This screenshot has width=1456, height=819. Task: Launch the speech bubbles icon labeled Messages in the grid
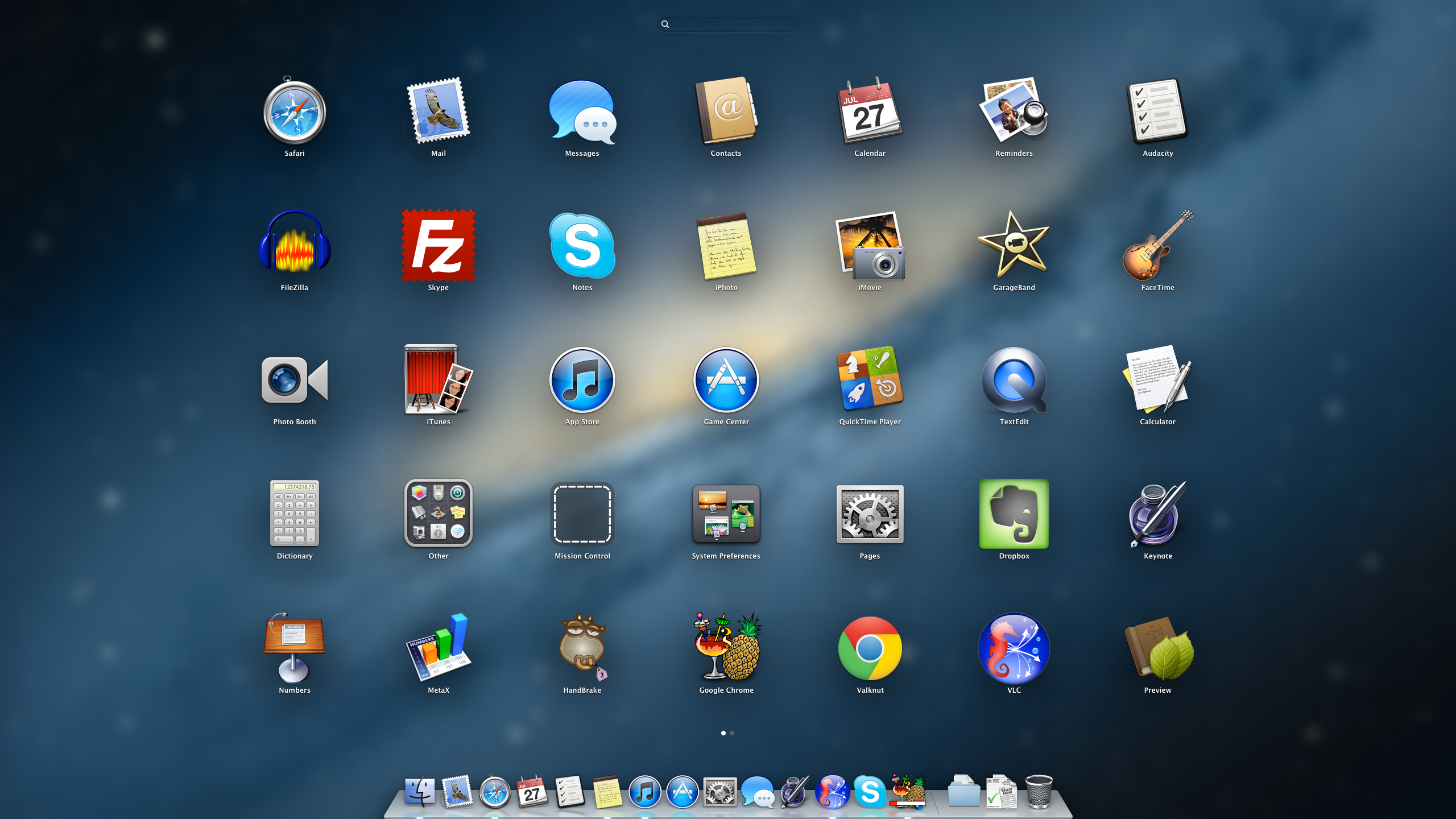click(x=582, y=111)
